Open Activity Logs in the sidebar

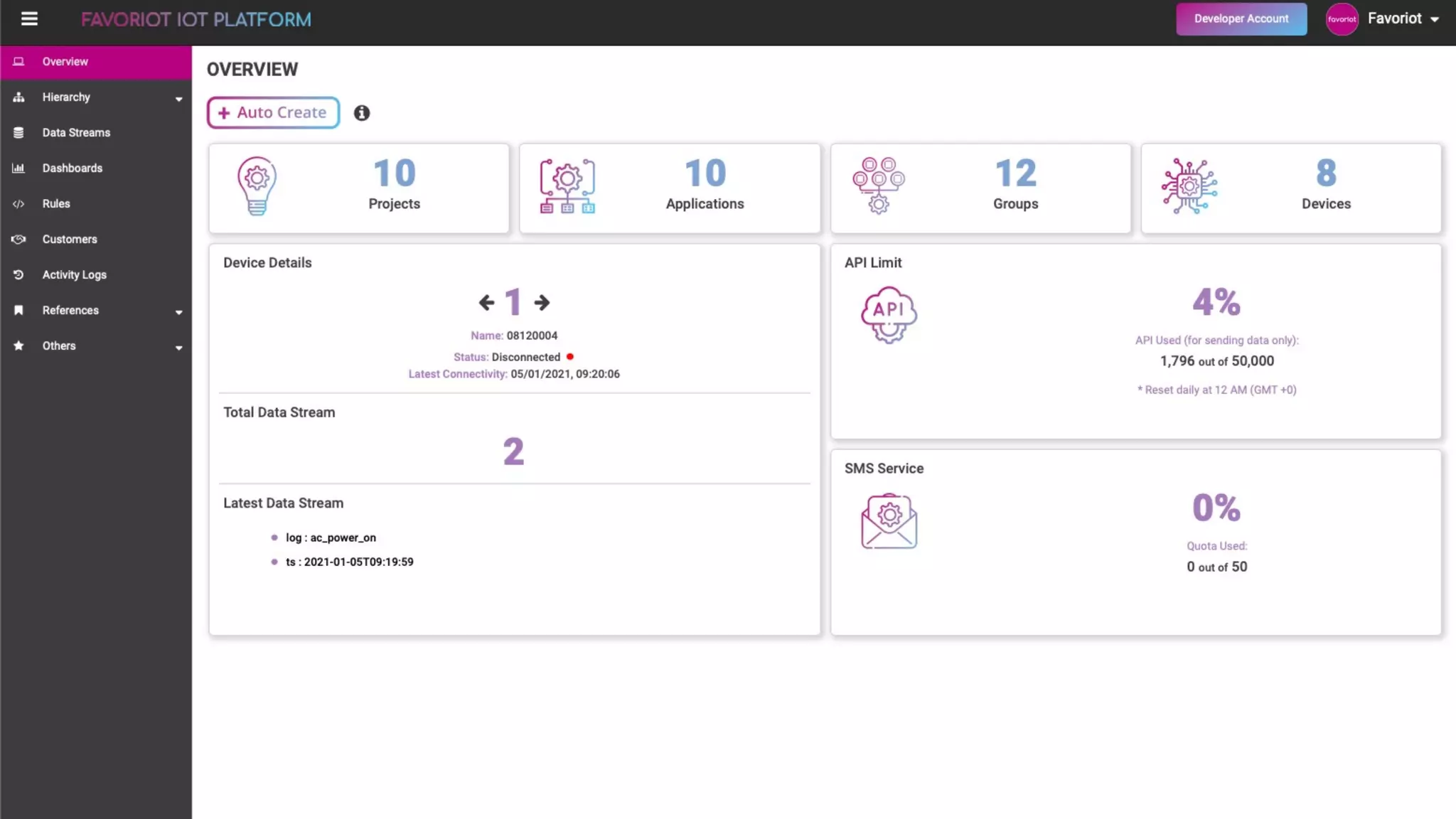[x=74, y=275]
